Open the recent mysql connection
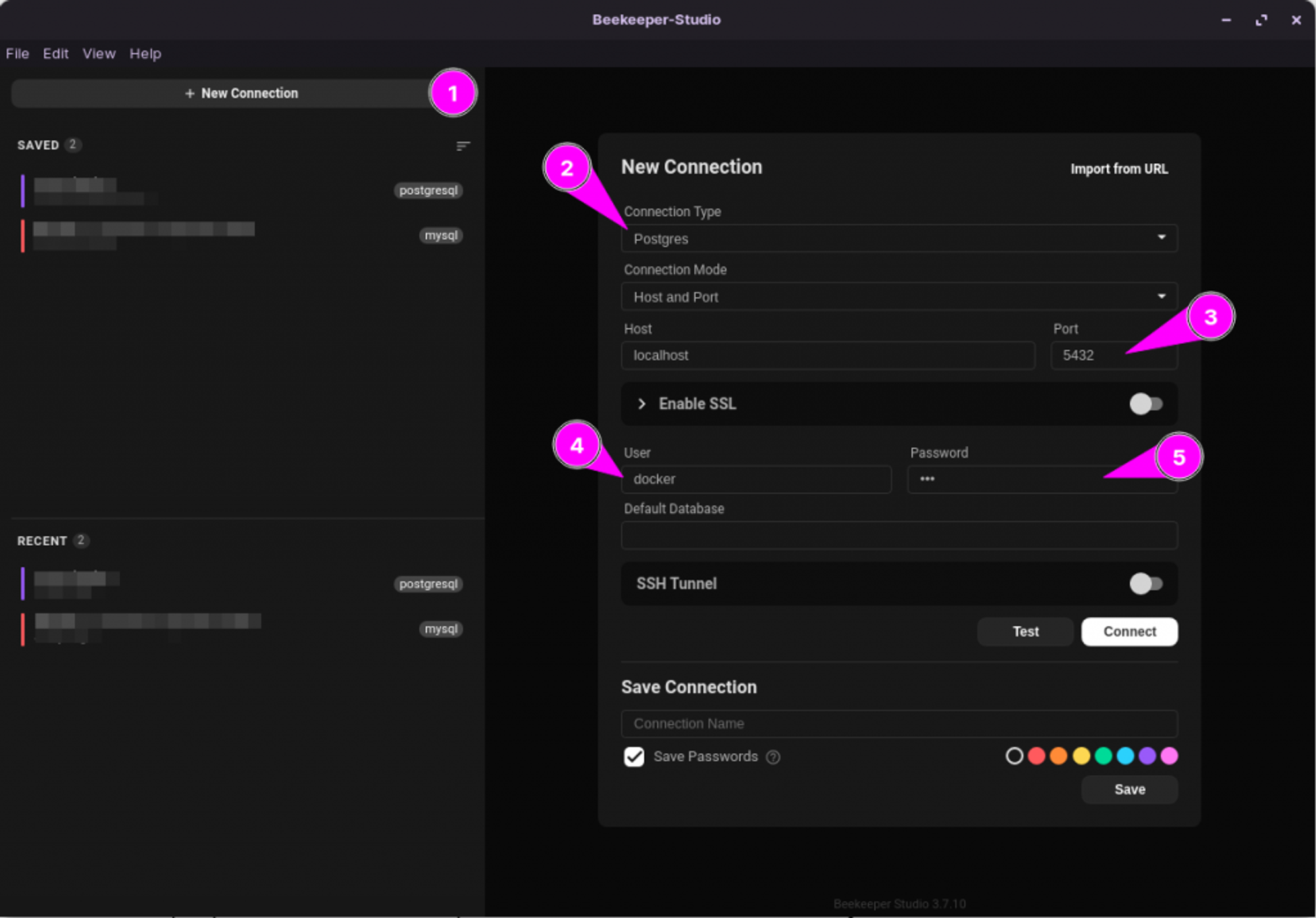This screenshot has height=918, width=1316. [x=241, y=629]
